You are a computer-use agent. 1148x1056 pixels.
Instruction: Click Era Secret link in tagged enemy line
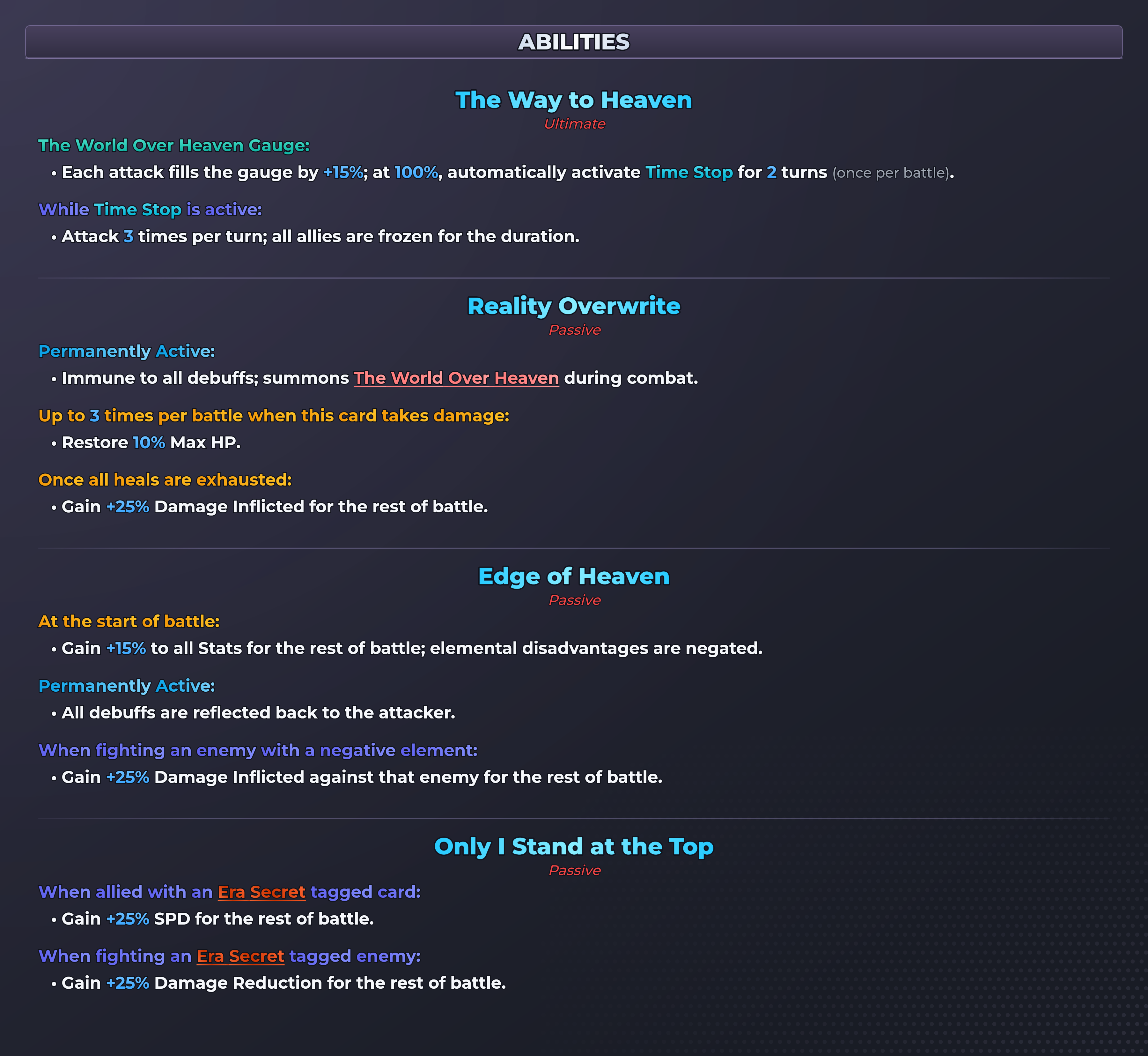click(x=240, y=956)
